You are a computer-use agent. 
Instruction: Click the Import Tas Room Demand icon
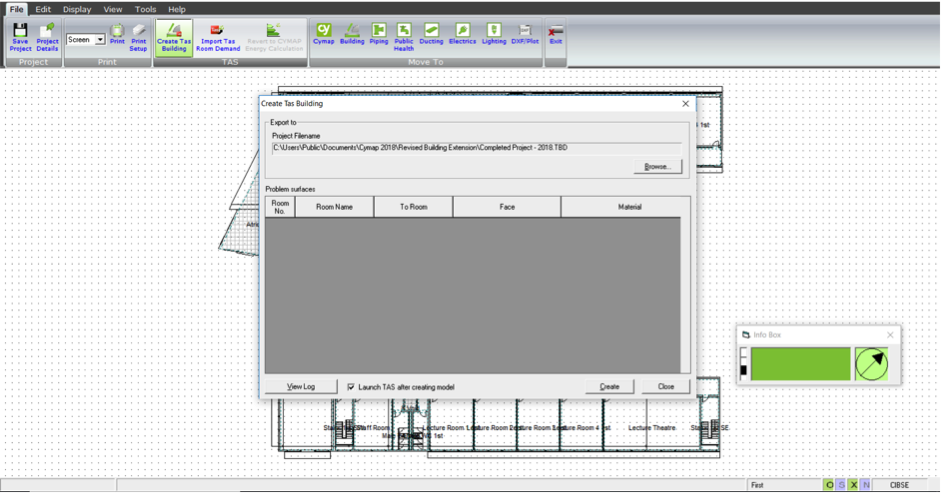(x=218, y=38)
